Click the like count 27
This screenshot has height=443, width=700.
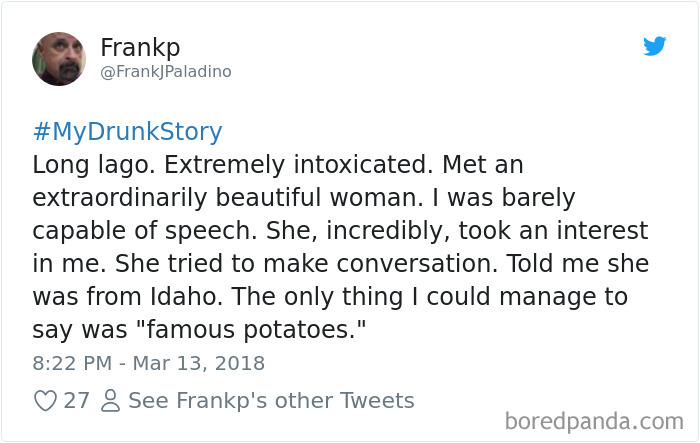tap(77, 401)
